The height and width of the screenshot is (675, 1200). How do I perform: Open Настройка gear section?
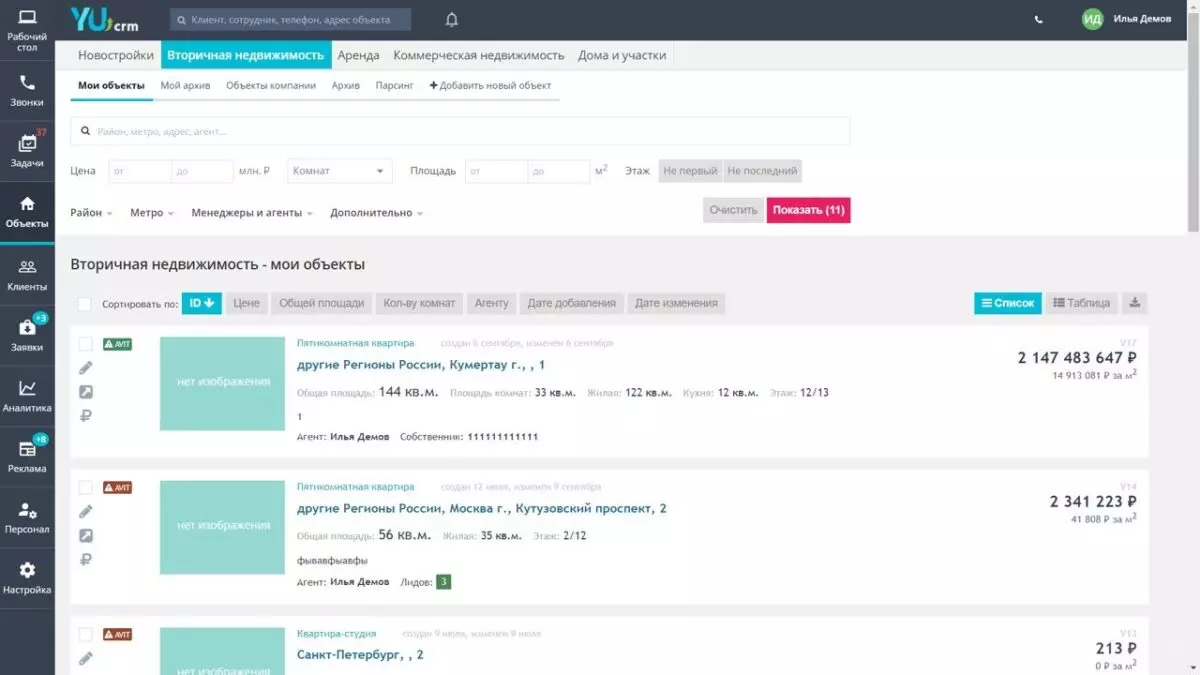[27, 578]
